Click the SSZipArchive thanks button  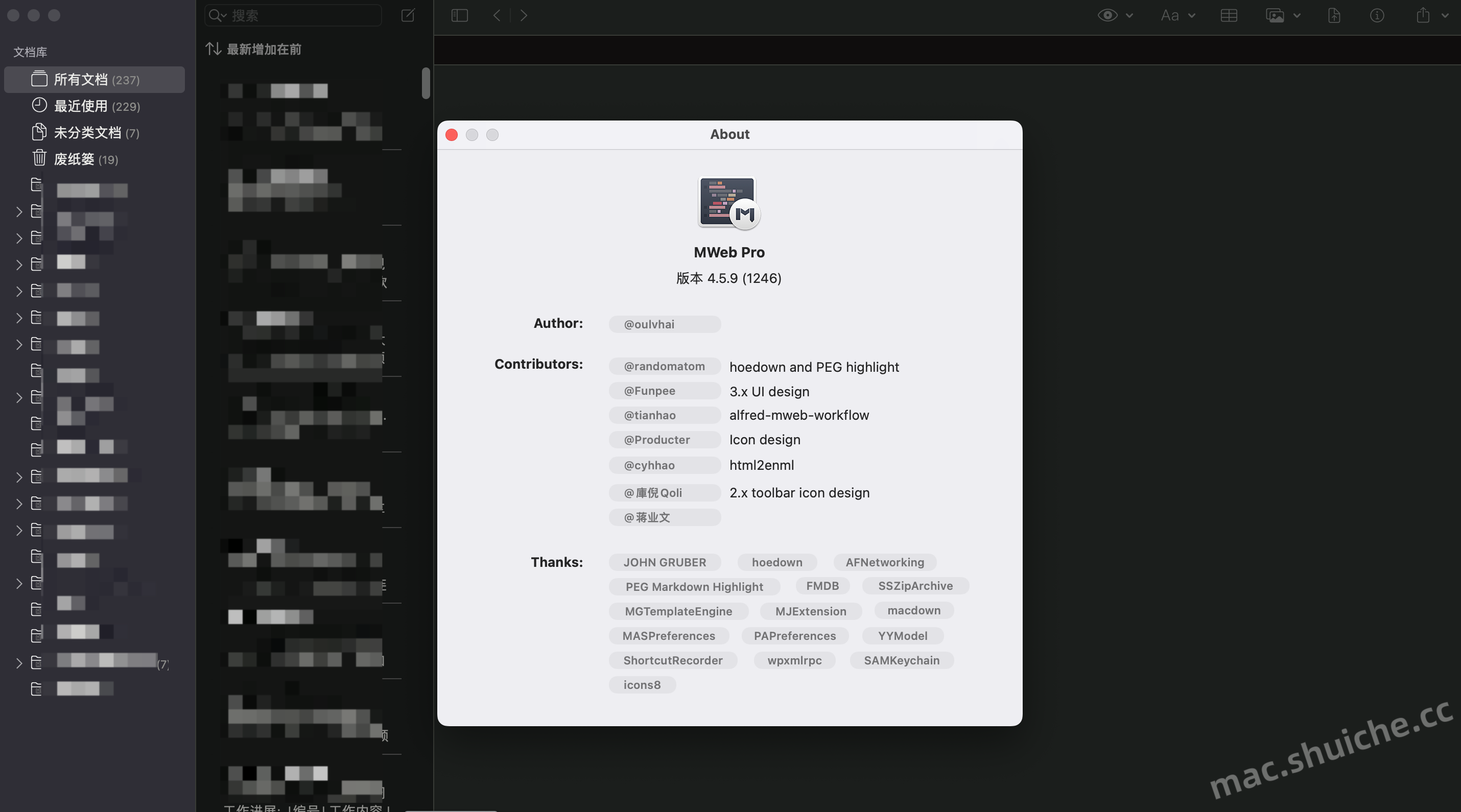[915, 586]
